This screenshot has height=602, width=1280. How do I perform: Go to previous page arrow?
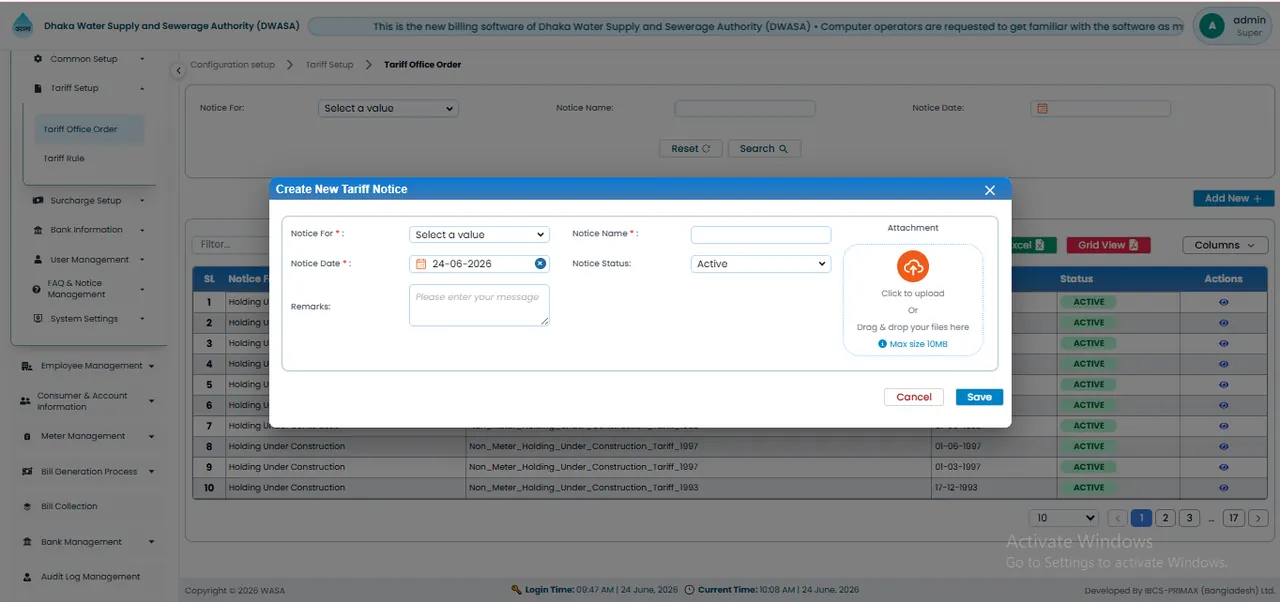1118,518
